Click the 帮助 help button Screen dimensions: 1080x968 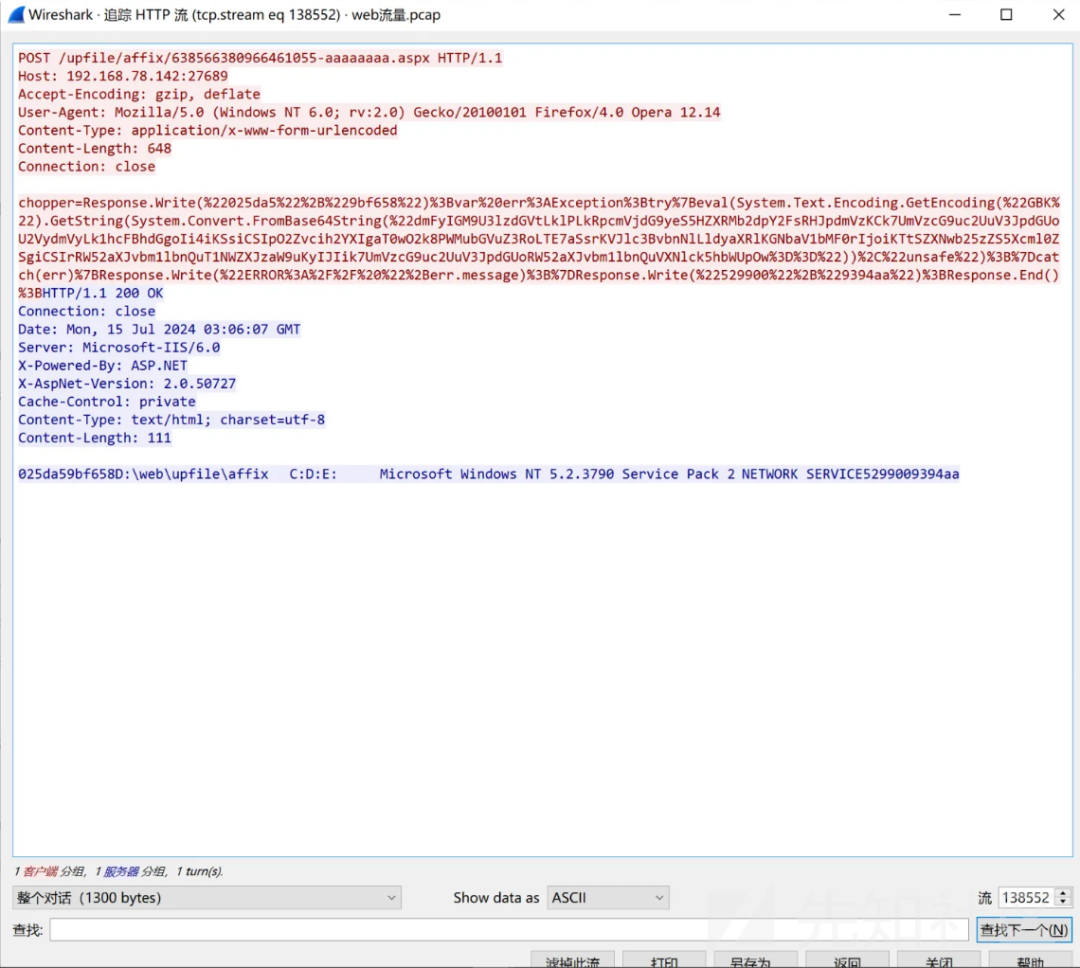(x=1030, y=960)
